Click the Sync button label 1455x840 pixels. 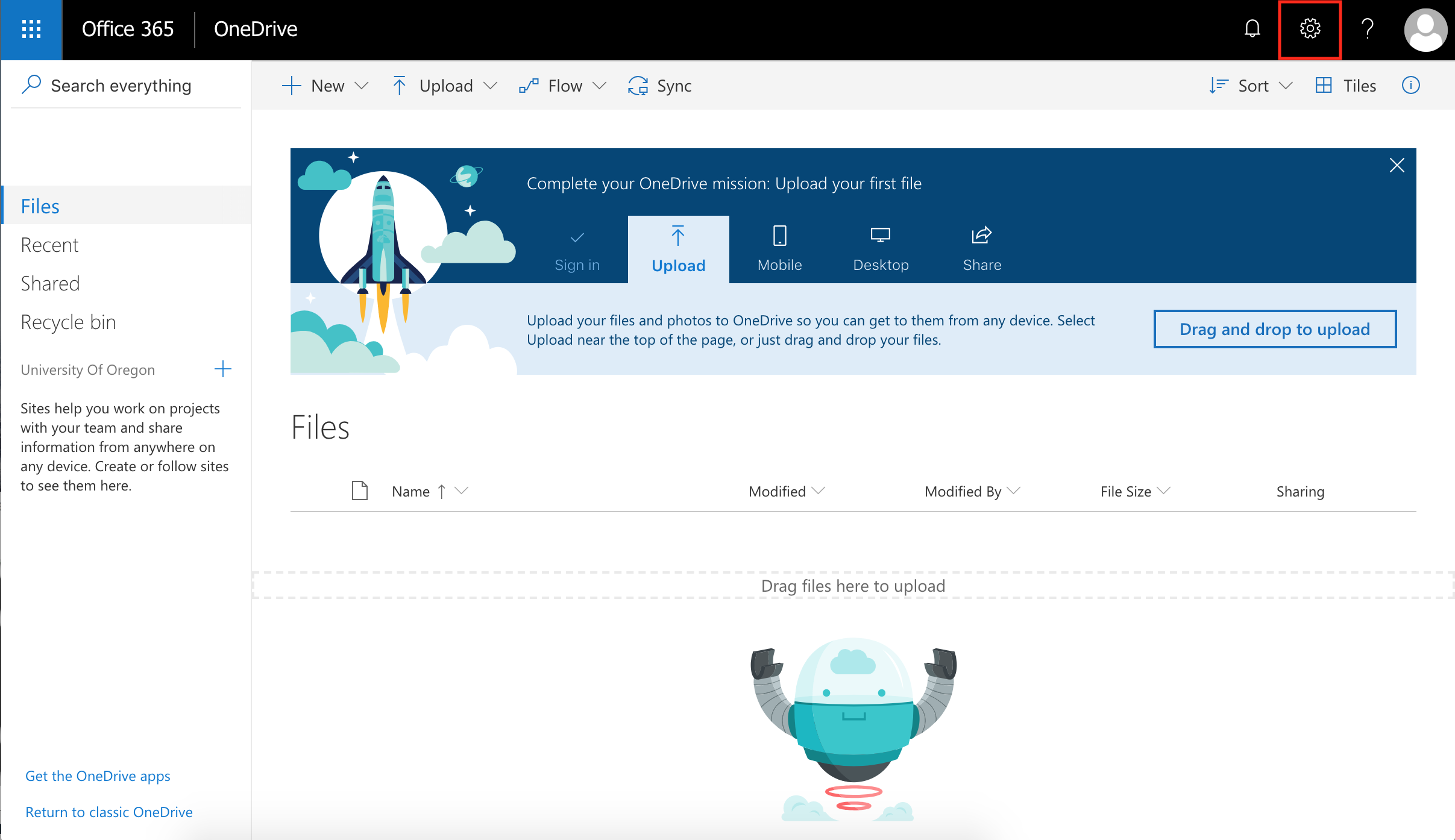pos(674,86)
